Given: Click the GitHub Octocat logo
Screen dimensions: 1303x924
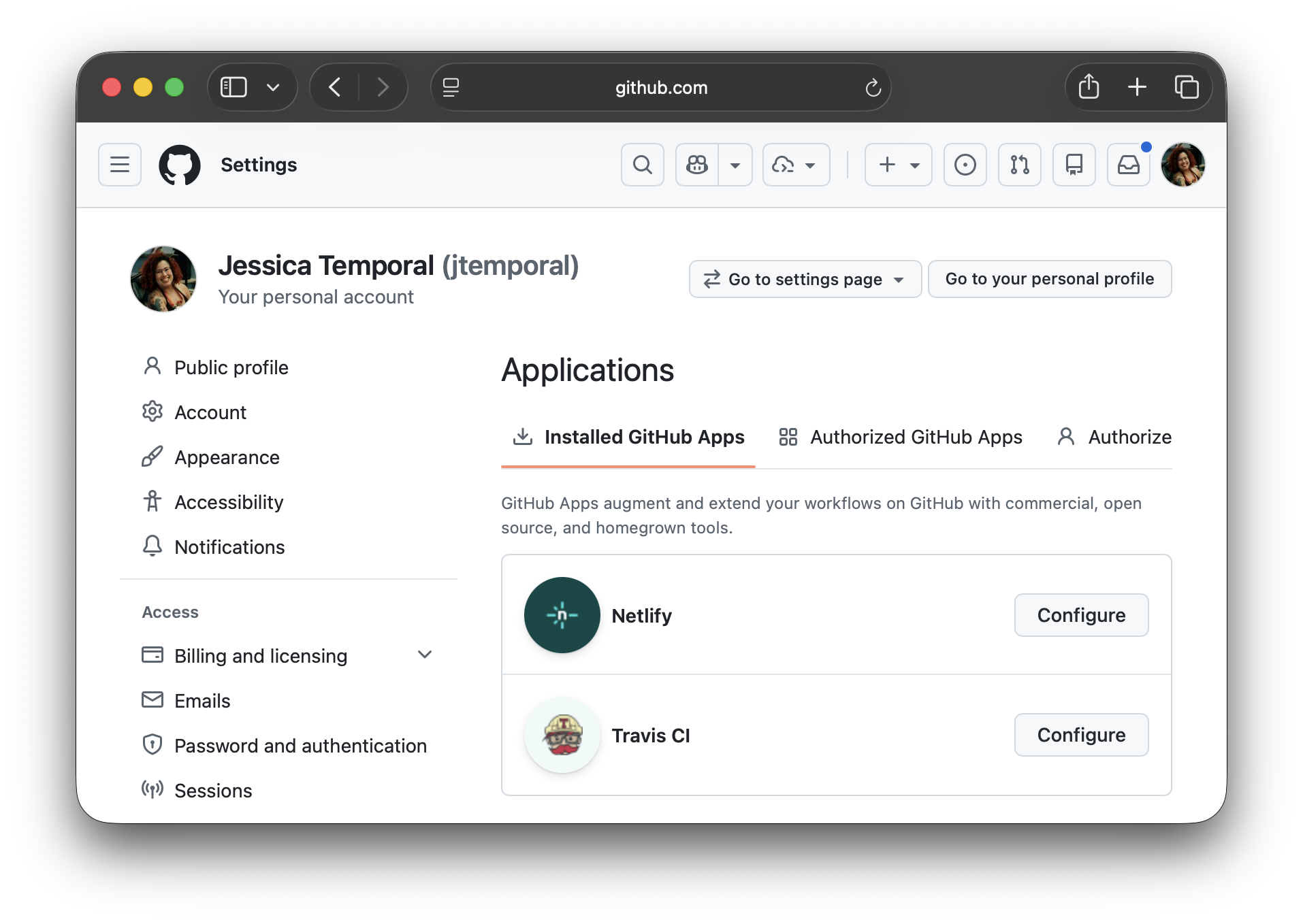Looking at the screenshot, I should [x=180, y=165].
